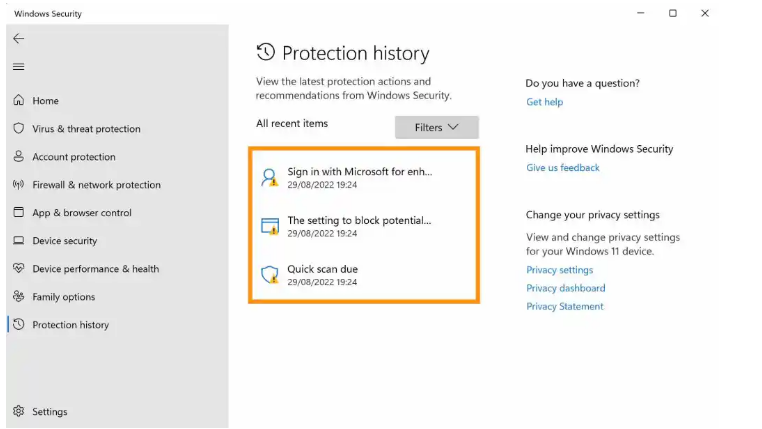
Task: Click the Device performance & health heart icon
Action: click(x=18, y=269)
